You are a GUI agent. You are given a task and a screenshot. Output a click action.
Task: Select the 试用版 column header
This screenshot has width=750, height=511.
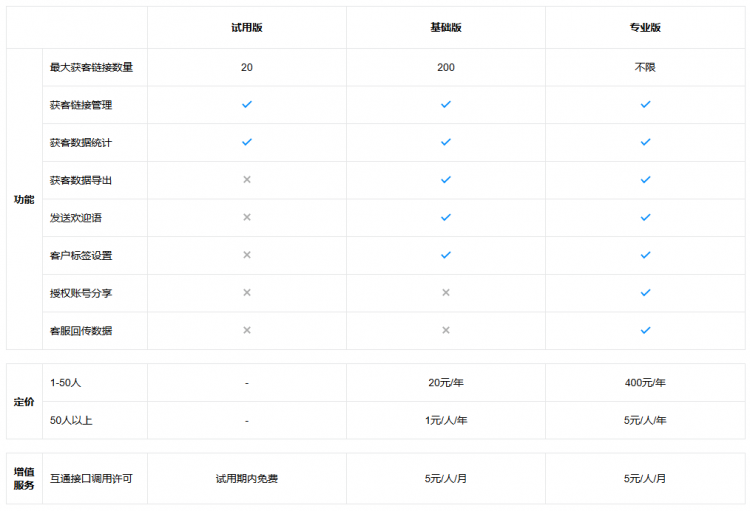pyautogui.click(x=246, y=28)
